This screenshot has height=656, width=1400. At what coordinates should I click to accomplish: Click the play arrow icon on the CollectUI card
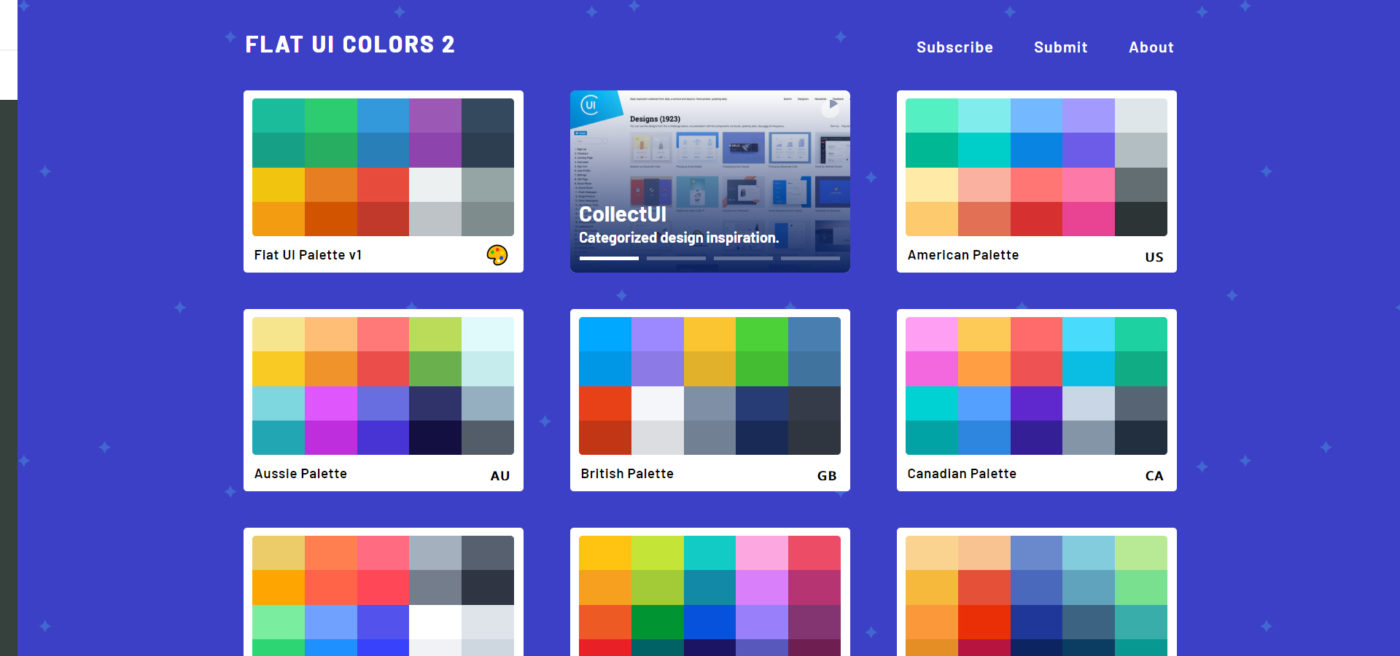click(x=834, y=102)
